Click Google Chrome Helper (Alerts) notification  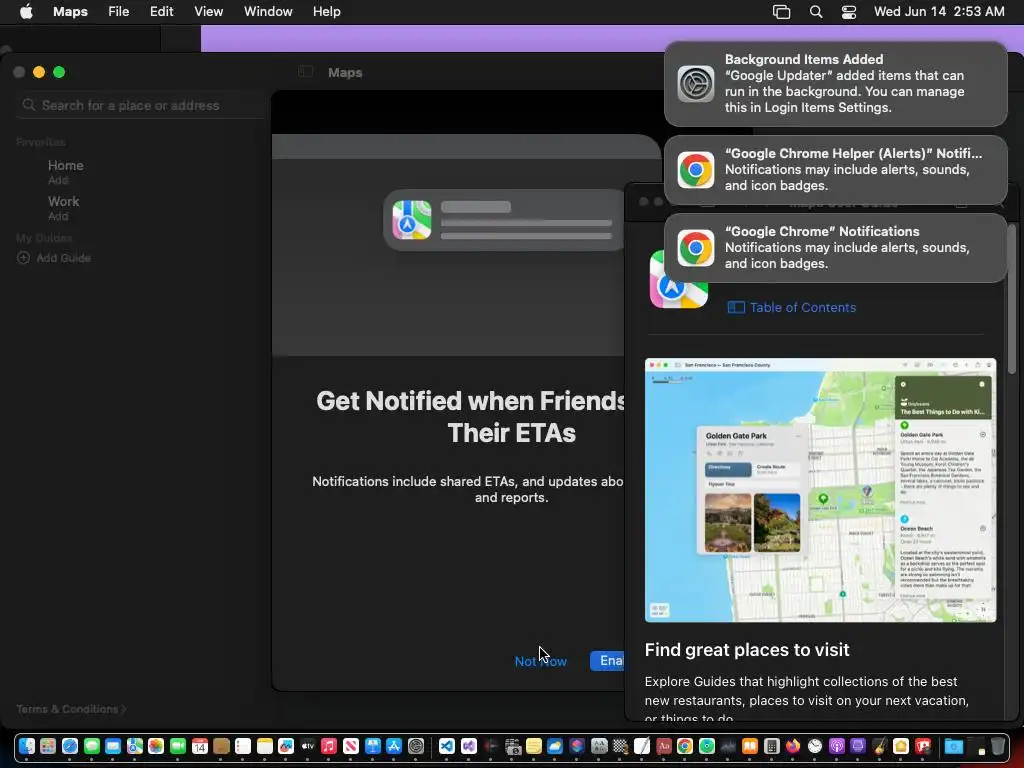(x=835, y=170)
